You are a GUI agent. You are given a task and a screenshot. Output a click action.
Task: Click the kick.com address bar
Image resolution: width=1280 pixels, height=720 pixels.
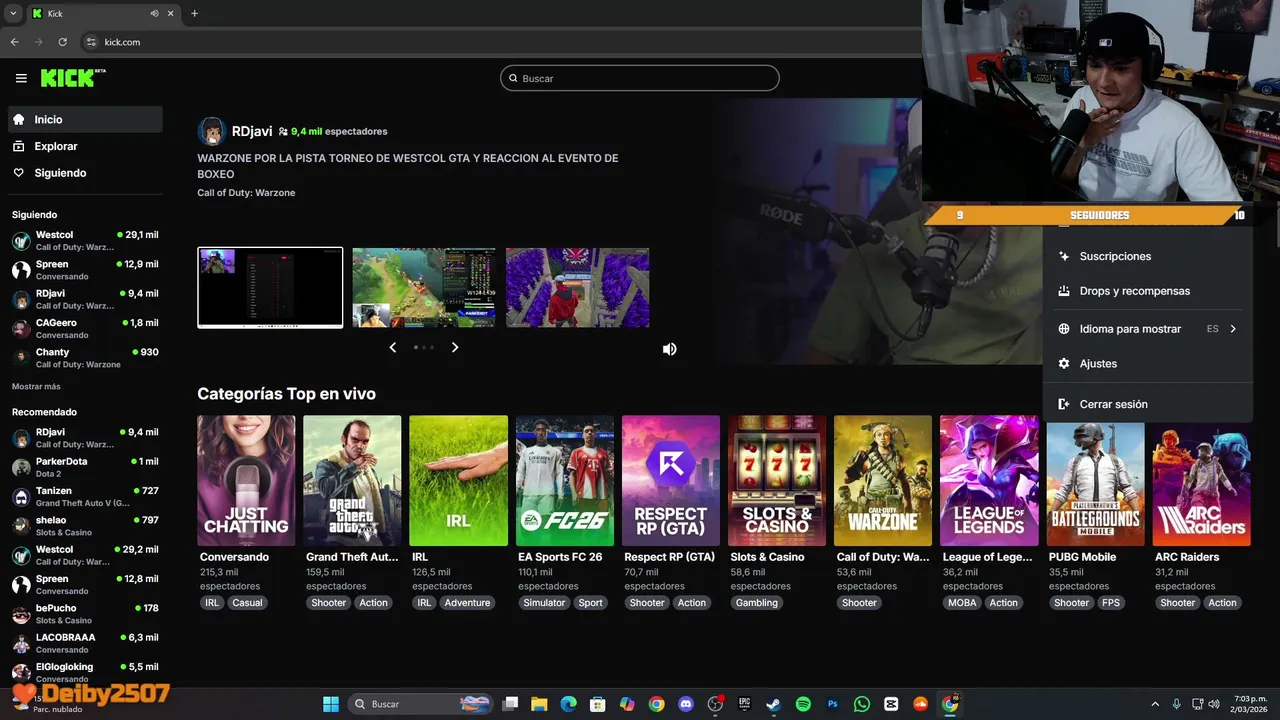[500, 42]
